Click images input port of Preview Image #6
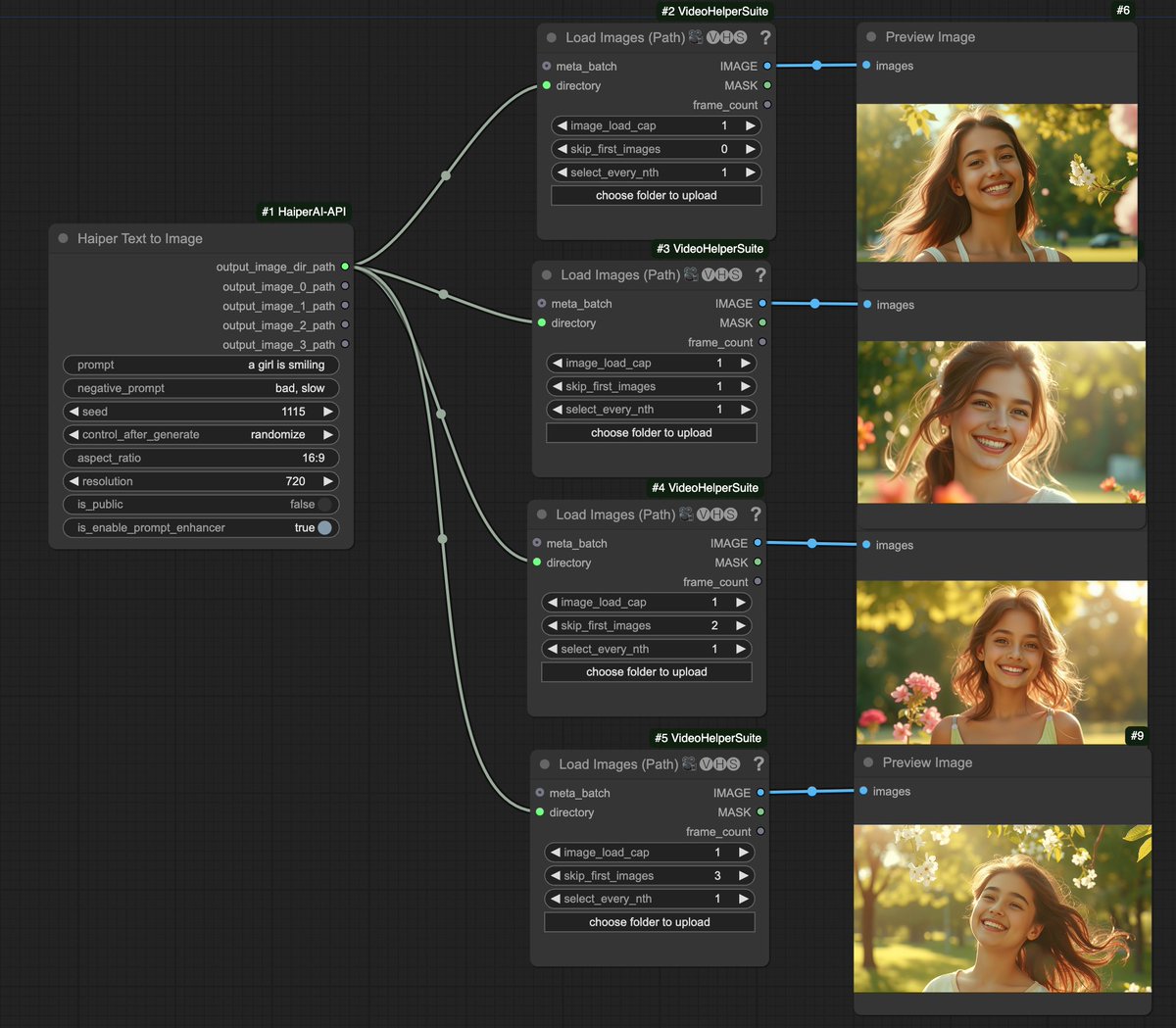1176x1028 pixels. (x=866, y=66)
